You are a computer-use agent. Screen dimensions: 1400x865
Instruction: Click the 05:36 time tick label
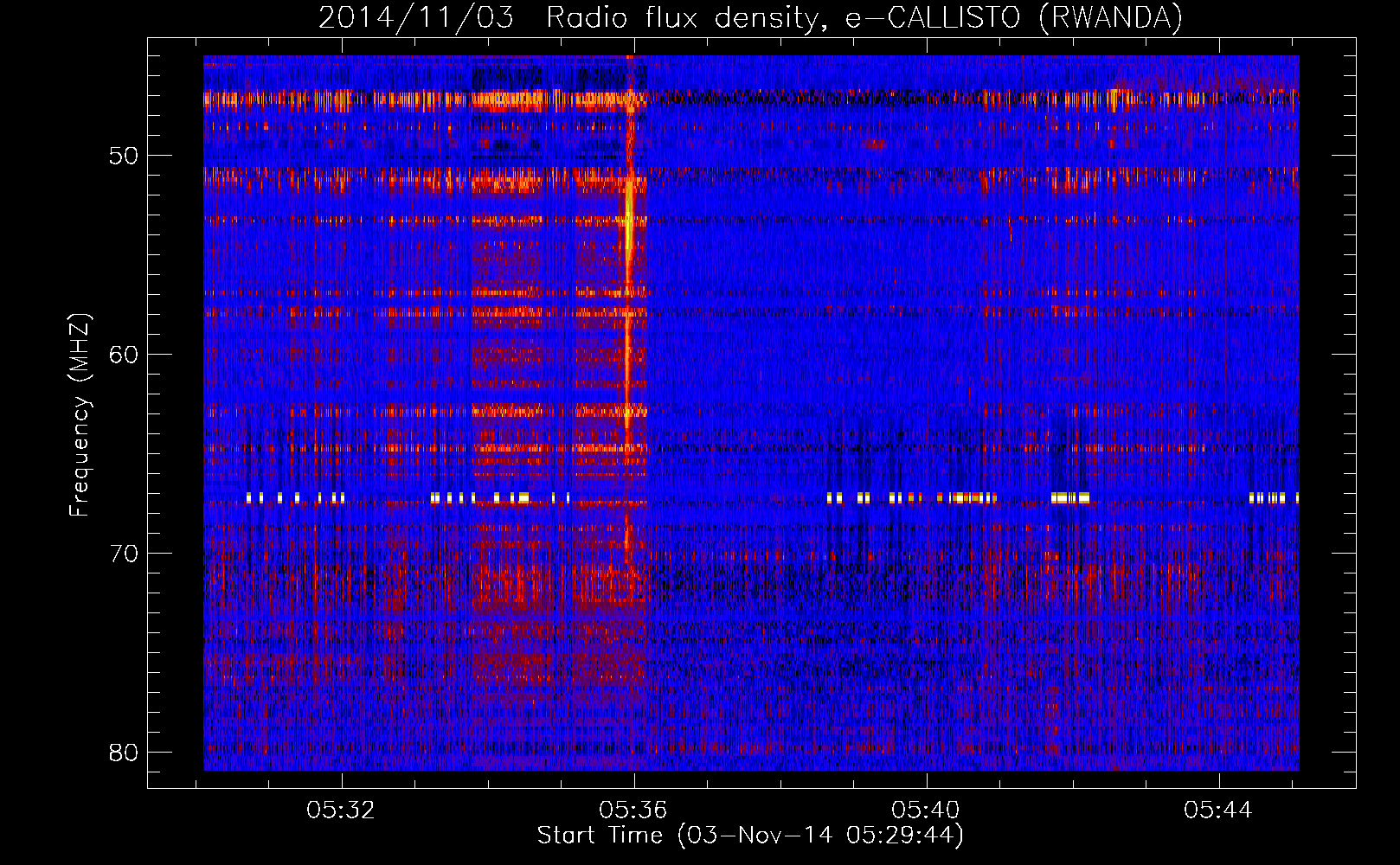click(633, 811)
